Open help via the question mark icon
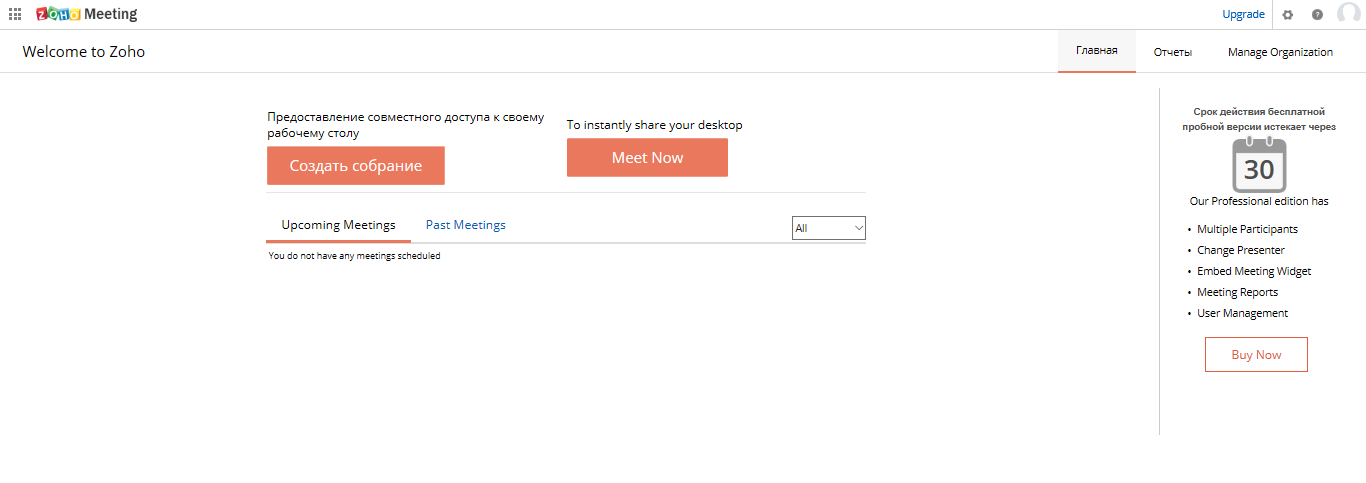 coord(1317,15)
